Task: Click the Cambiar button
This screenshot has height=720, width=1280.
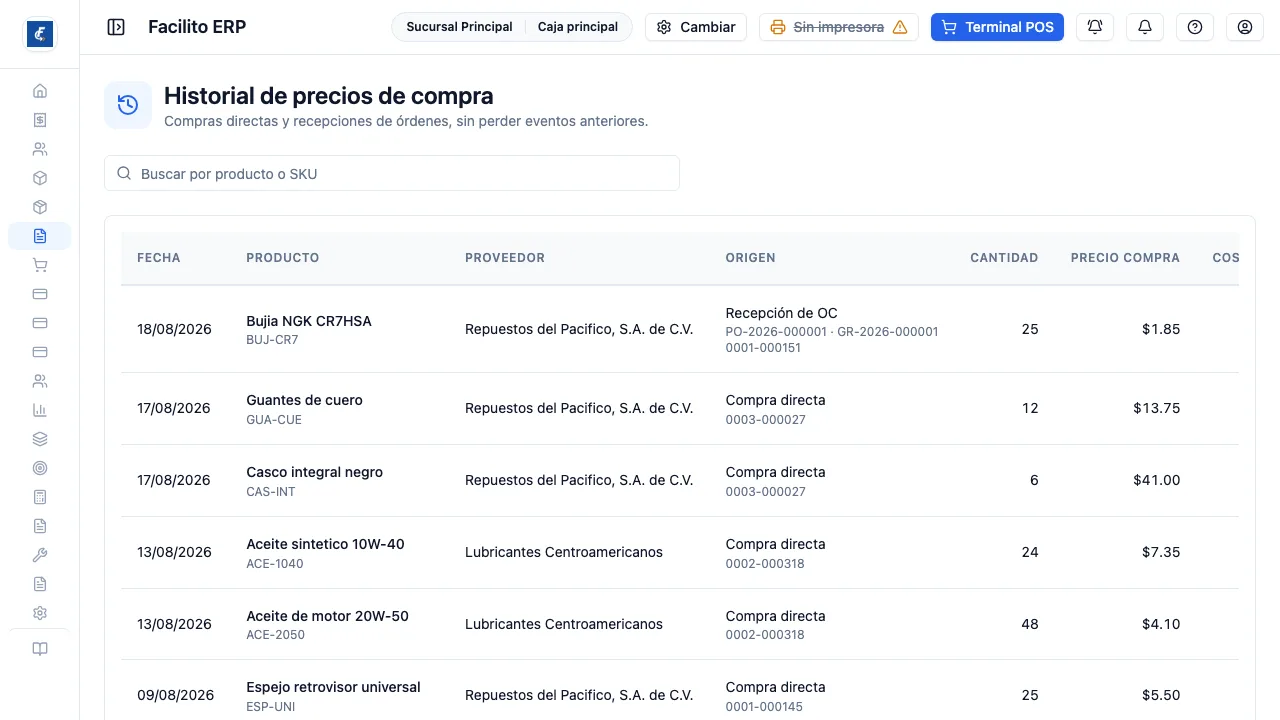Action: 696,27
